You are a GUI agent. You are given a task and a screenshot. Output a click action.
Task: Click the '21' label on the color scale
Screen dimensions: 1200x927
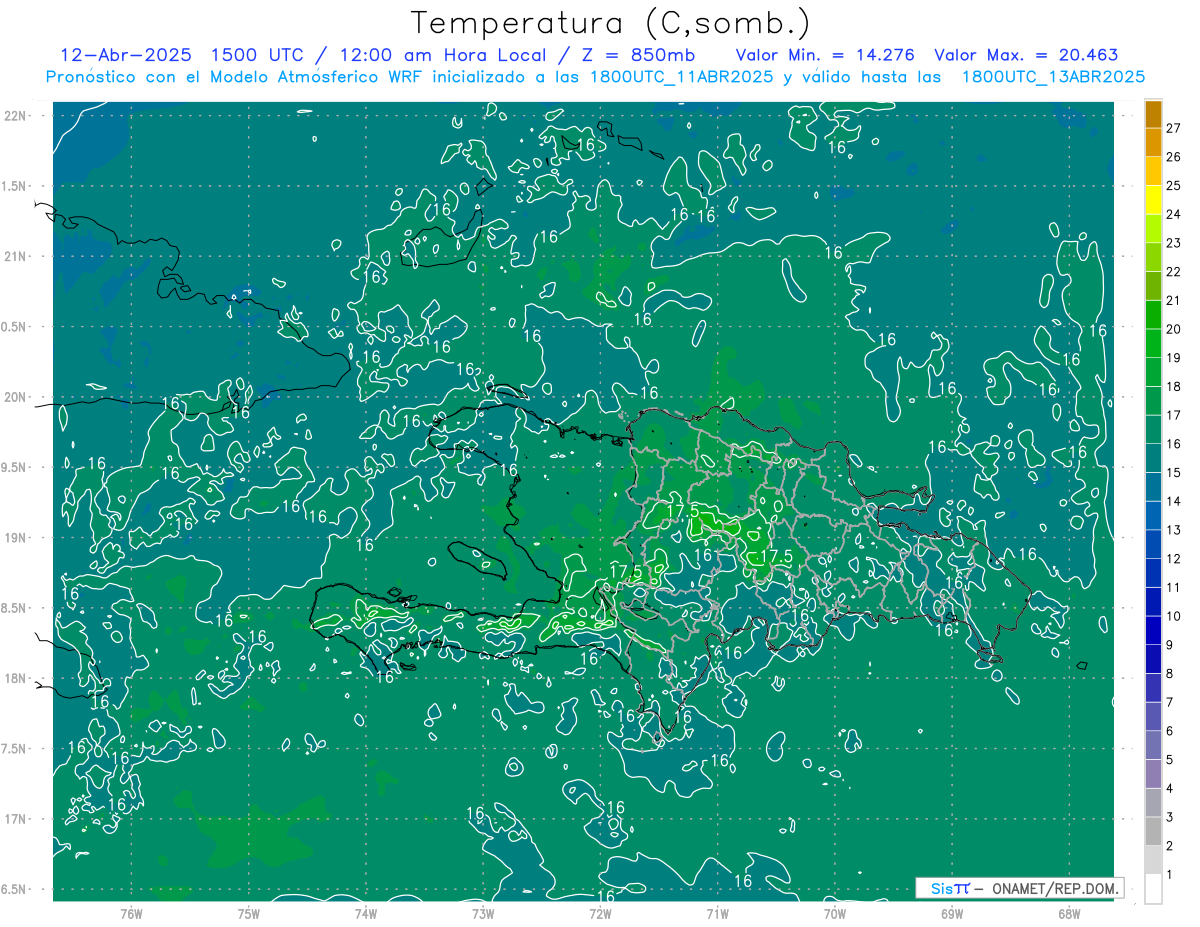click(1174, 300)
